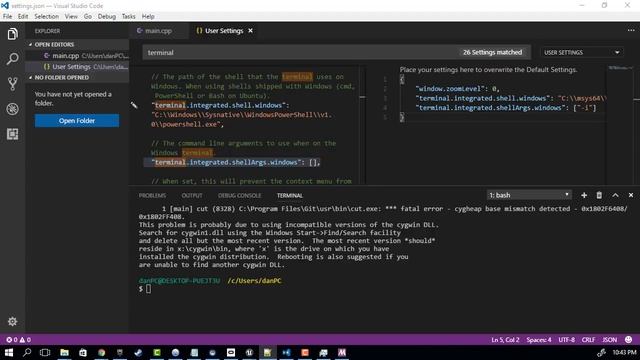Open the USER SETTINGS scope dropdown
640x360 pixels.
point(581,53)
